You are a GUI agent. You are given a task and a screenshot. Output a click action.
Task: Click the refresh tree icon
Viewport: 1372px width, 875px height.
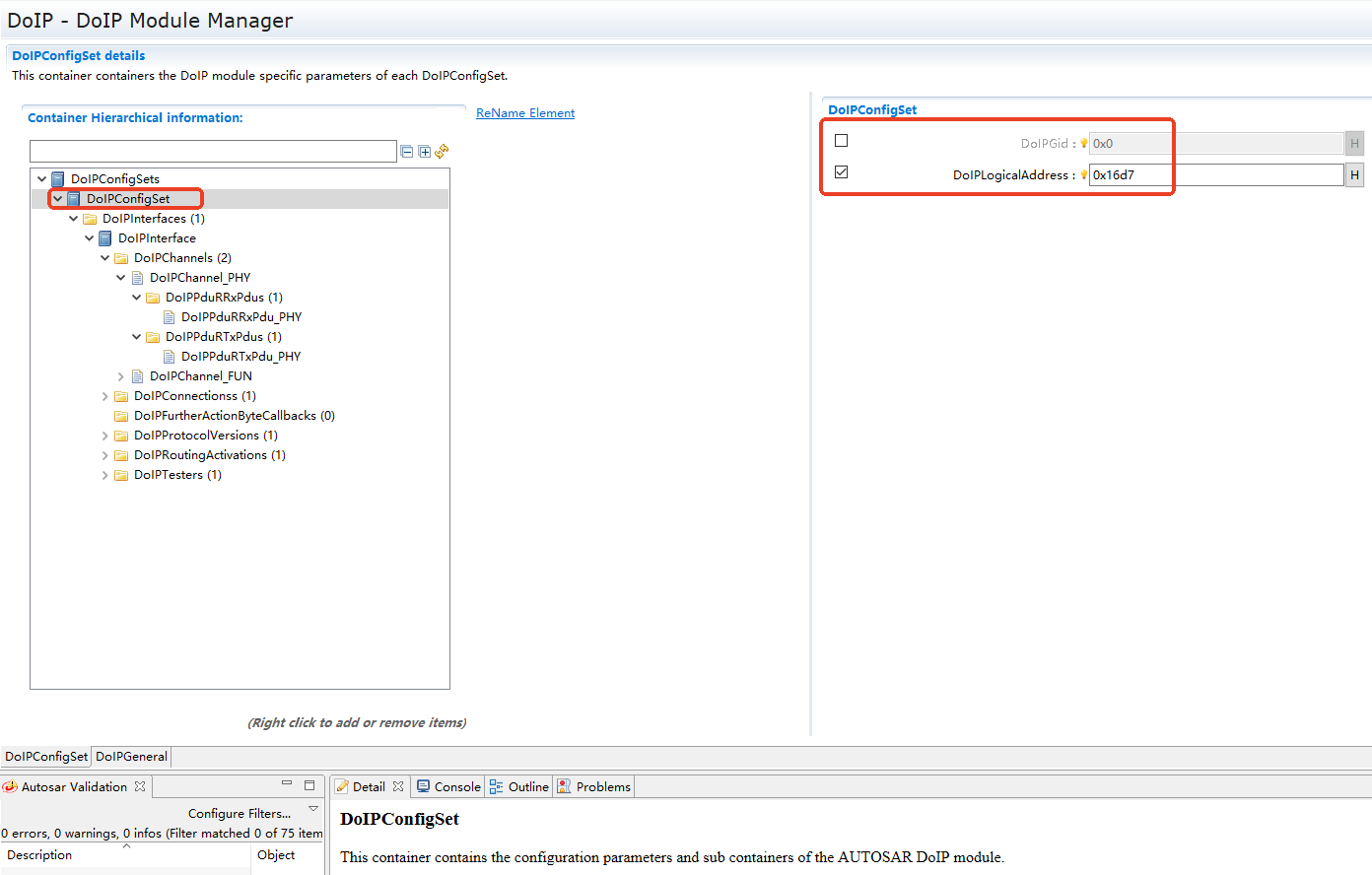click(442, 151)
